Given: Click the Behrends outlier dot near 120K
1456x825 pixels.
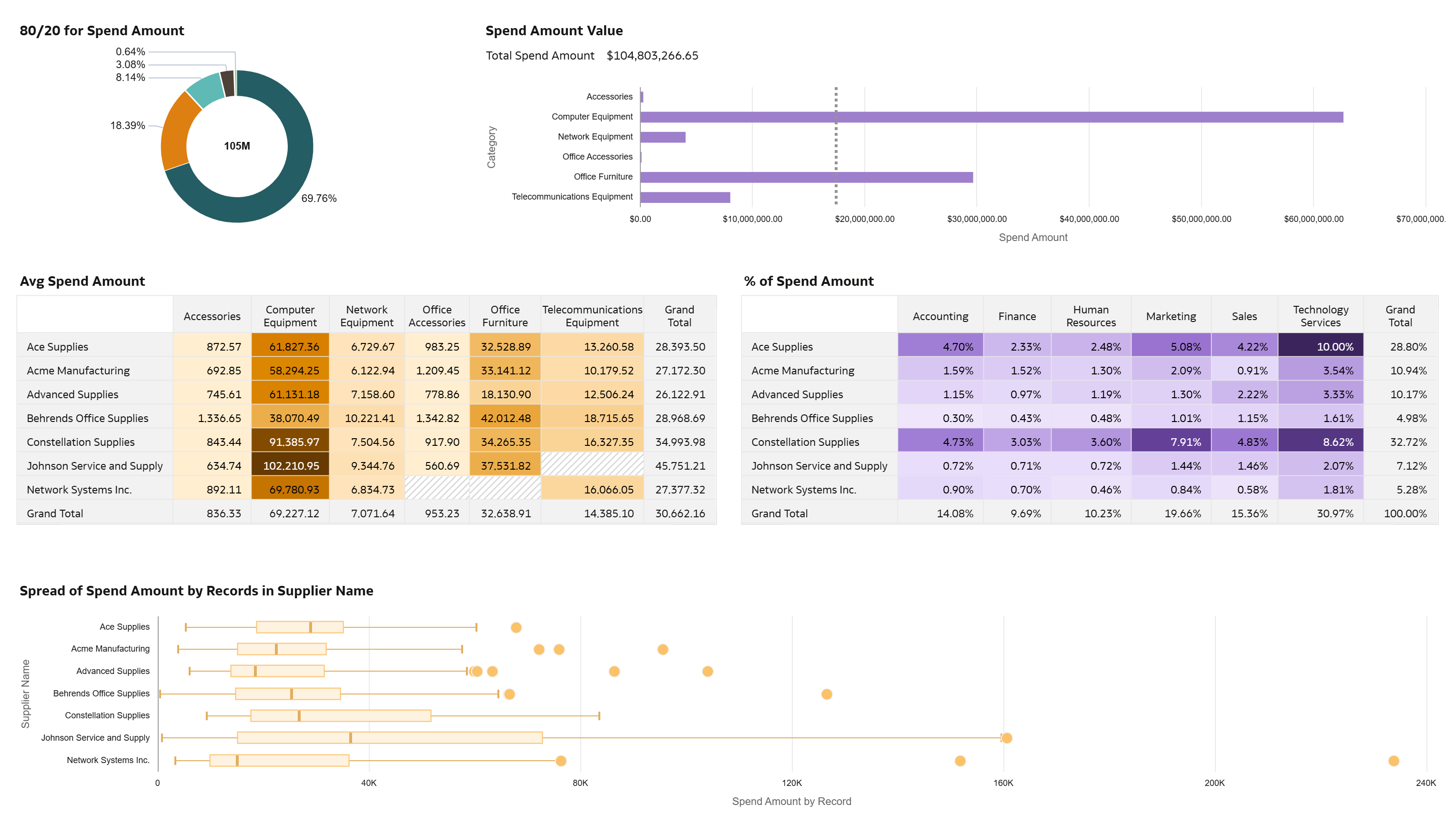Looking at the screenshot, I should click(826, 694).
